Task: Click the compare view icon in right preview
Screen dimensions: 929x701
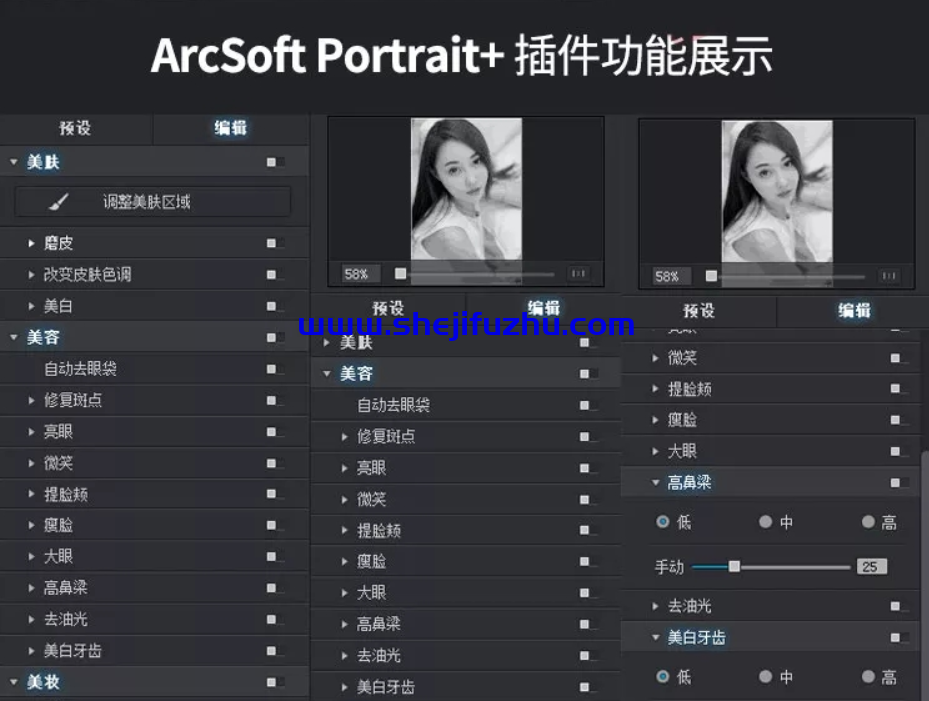Action: 889,276
